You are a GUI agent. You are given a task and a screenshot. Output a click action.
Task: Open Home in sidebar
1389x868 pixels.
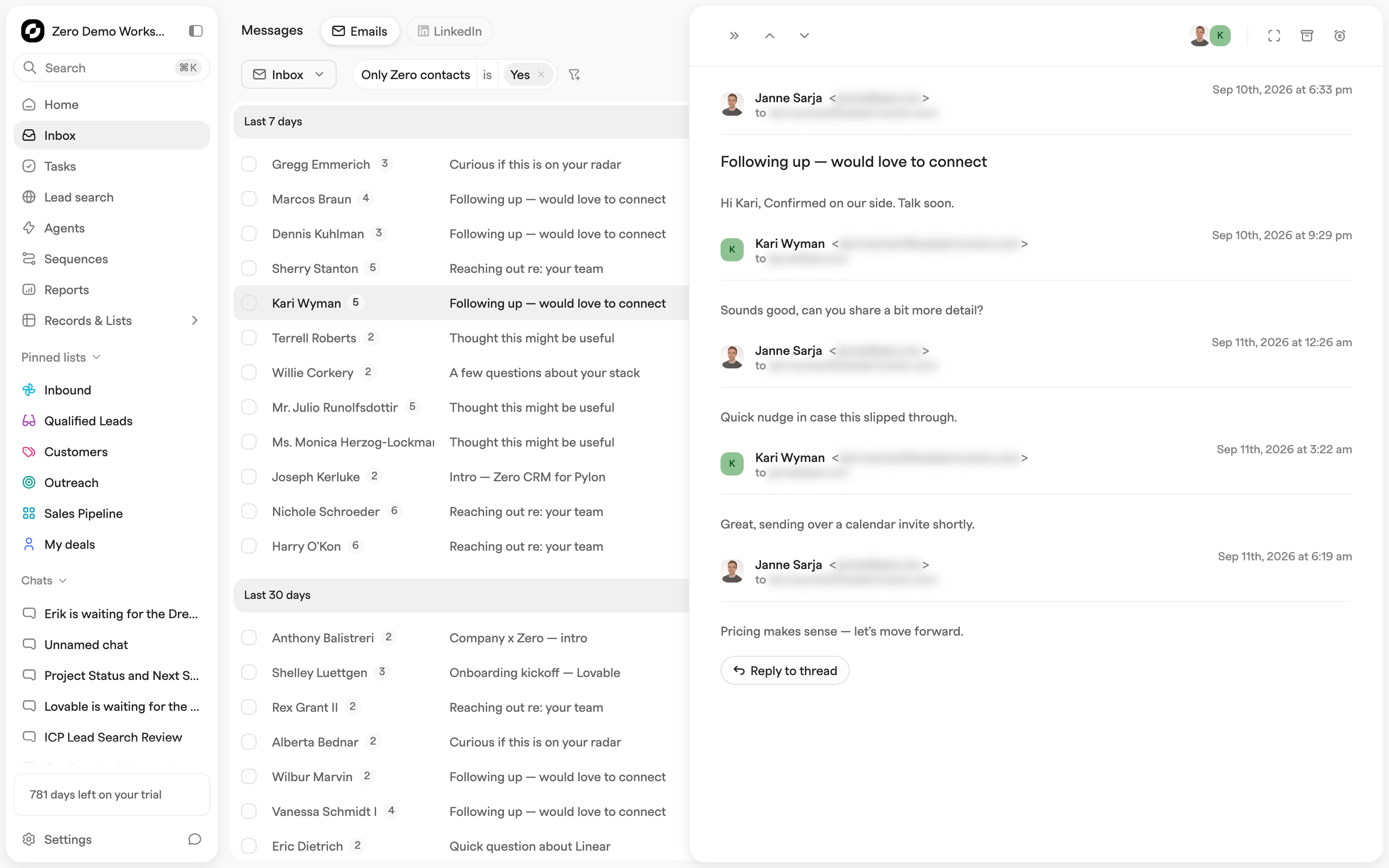point(112,105)
